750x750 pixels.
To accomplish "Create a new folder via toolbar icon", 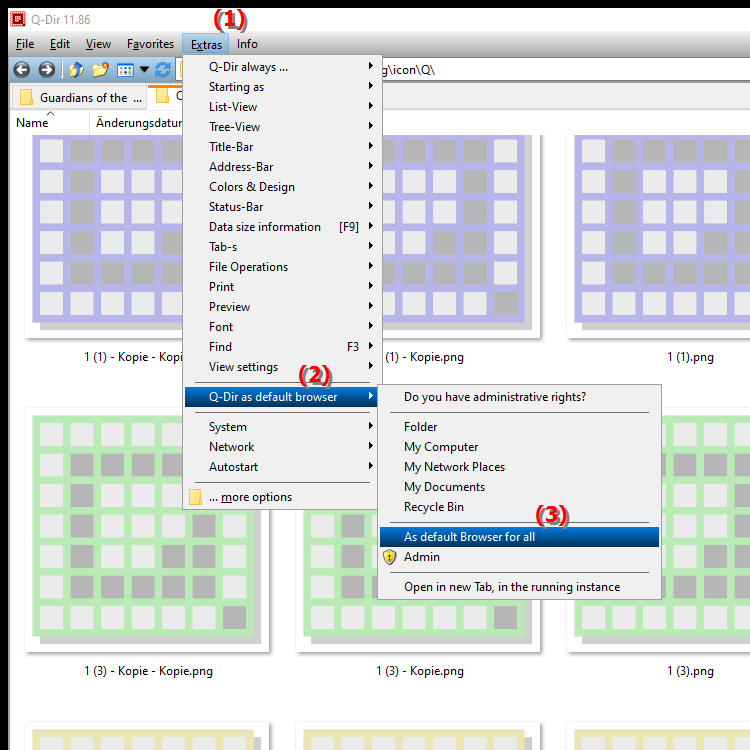I will click(100, 69).
